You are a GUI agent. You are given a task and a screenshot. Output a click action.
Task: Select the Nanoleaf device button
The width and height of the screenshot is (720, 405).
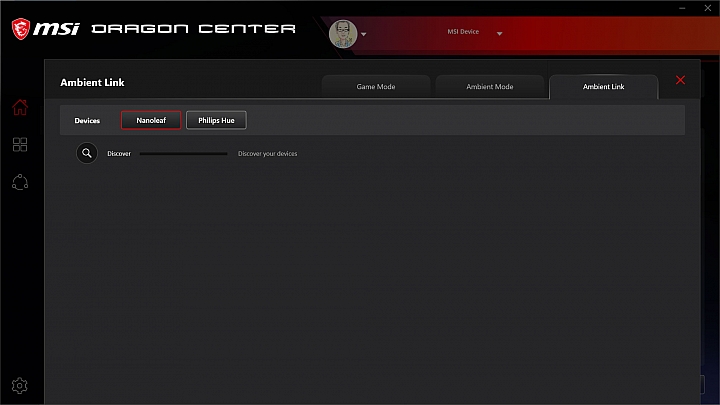point(151,120)
